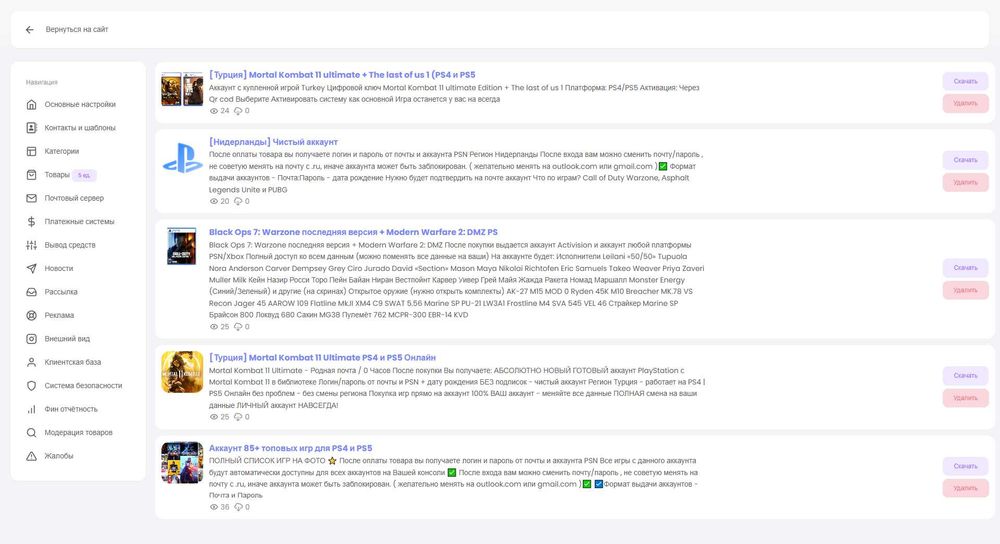Viewport: 1000px width, 544px height.
Task: Open Mortal Kombat 11 Ultimate PS4 и PS5 Онлайн title
Action: 322,358
